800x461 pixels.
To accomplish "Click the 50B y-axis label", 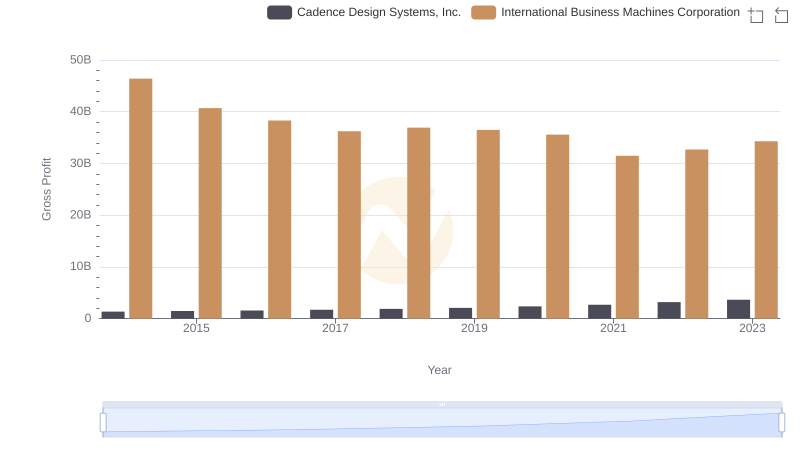I will (x=81, y=60).
